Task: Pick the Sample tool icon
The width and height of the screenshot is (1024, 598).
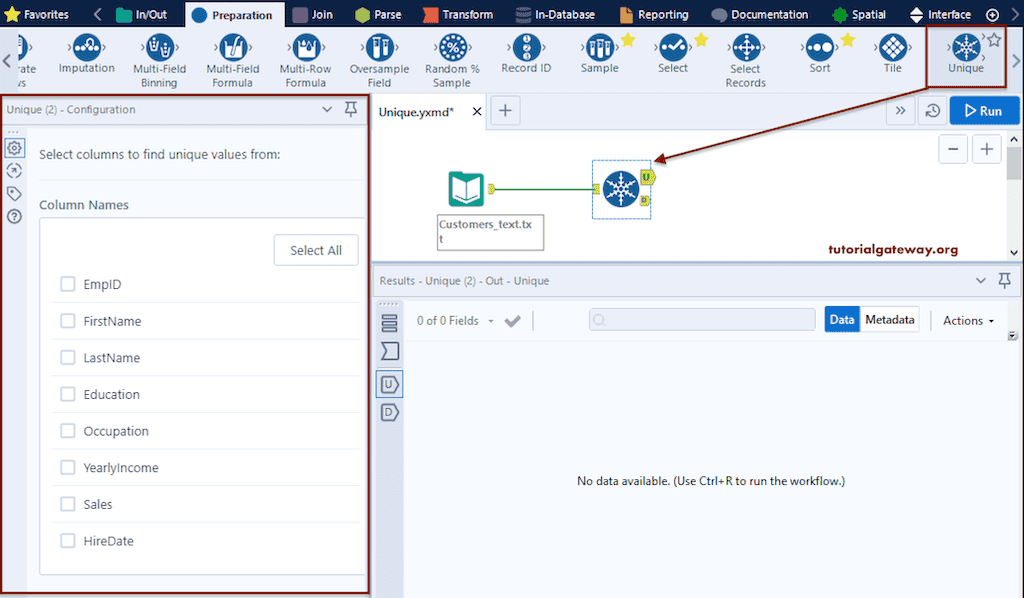Action: tap(599, 48)
